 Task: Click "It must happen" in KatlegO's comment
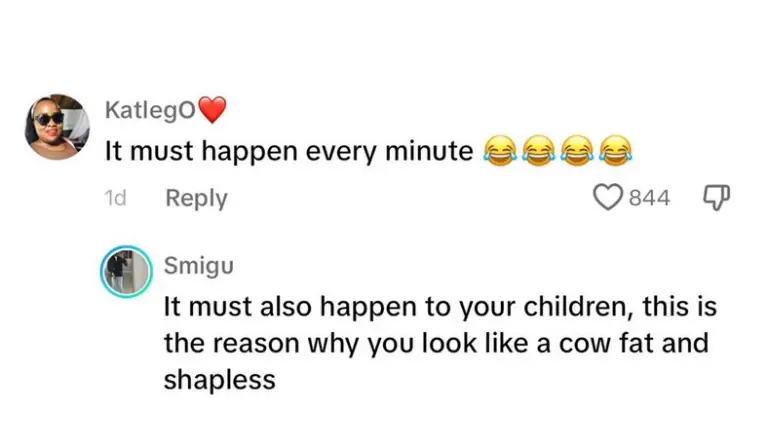[188, 151]
